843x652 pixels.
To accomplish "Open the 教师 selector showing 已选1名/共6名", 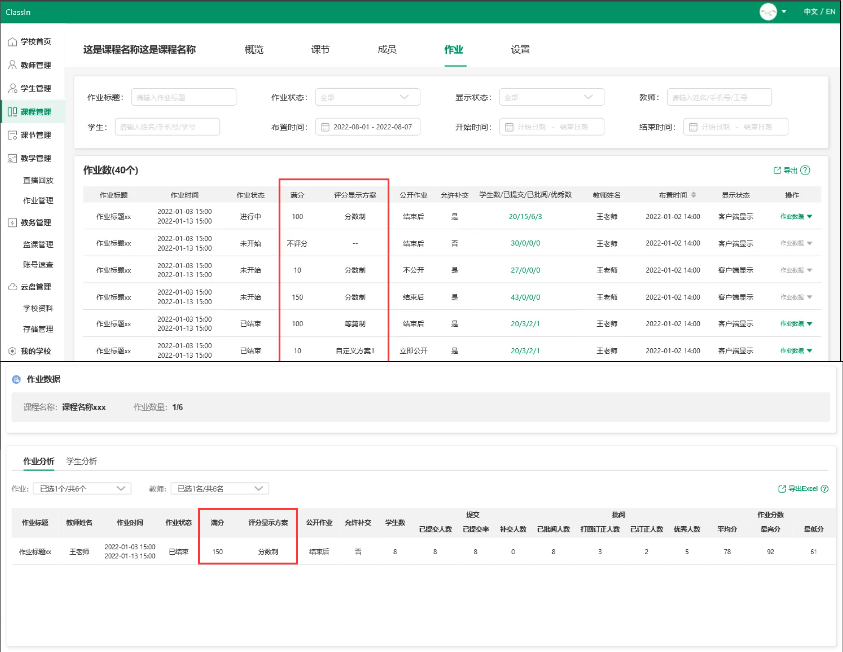I will point(219,489).
